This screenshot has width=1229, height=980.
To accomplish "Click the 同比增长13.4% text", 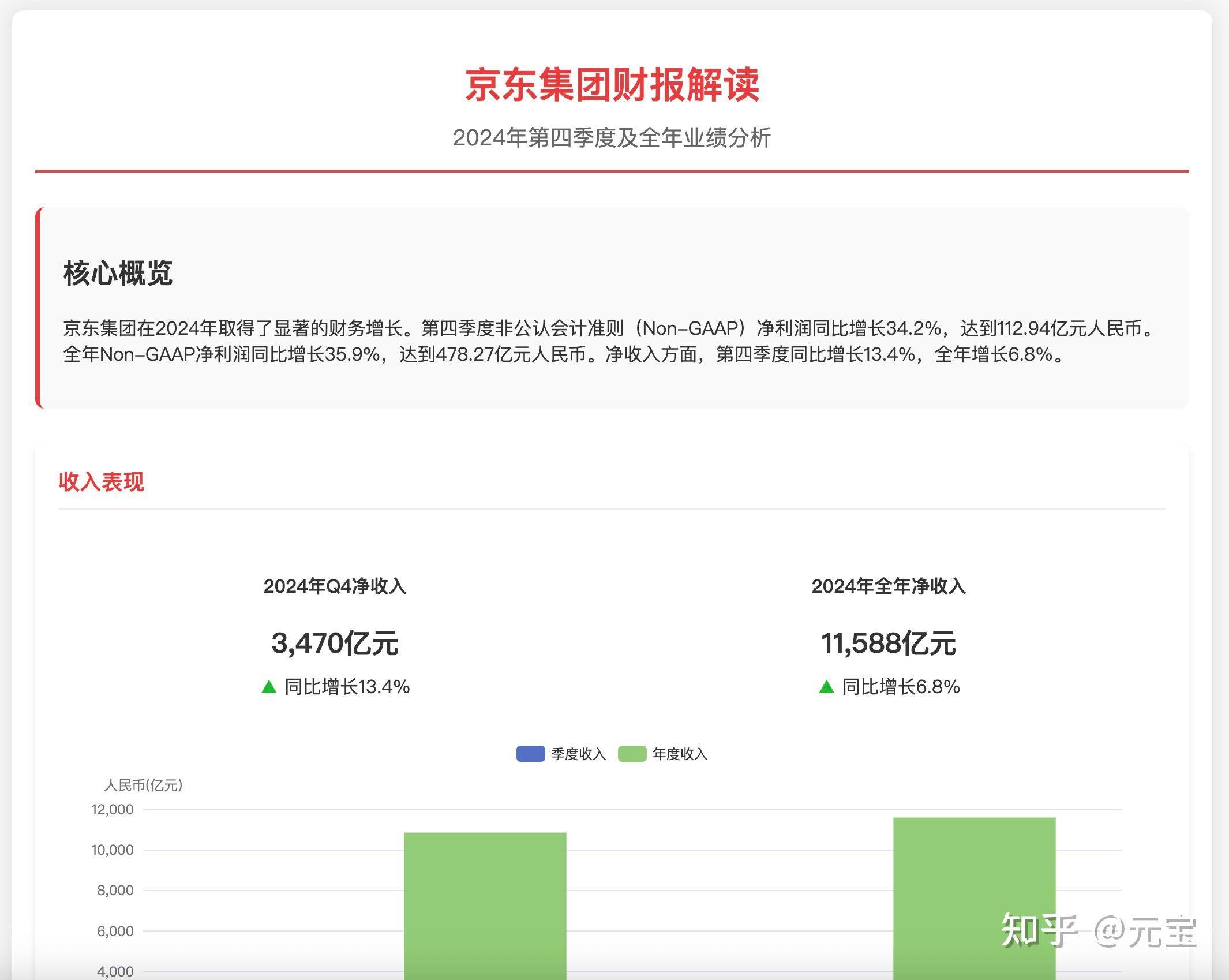I will [x=347, y=687].
